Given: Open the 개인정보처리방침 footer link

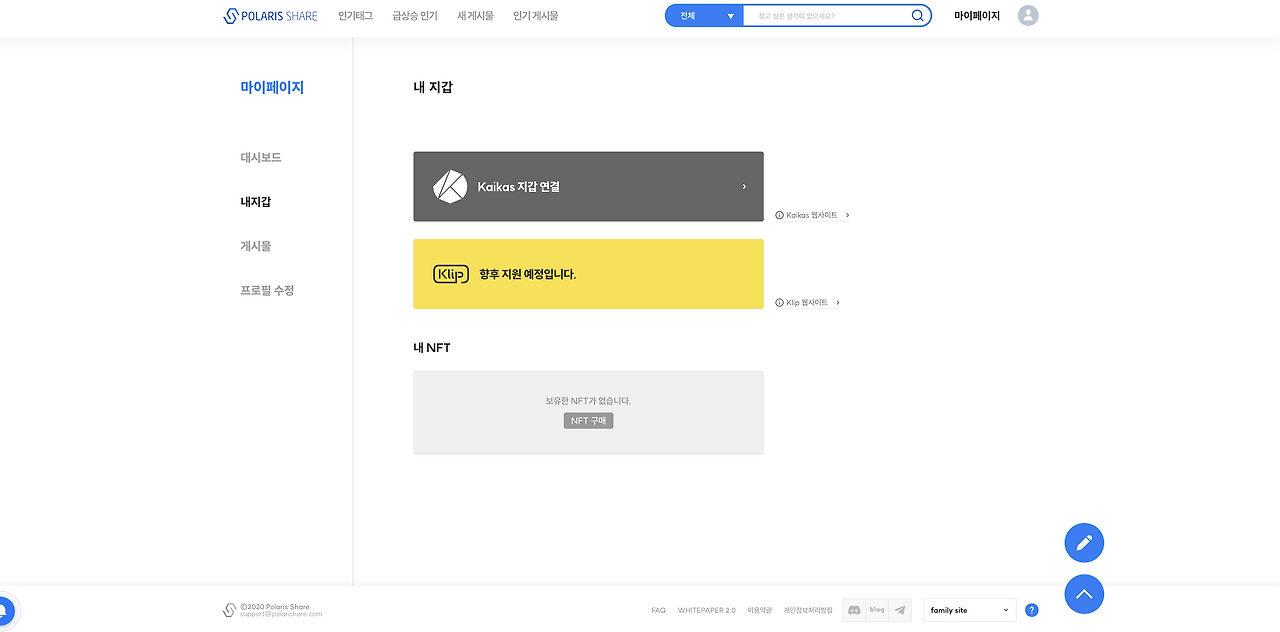Looking at the screenshot, I should coord(808,610).
